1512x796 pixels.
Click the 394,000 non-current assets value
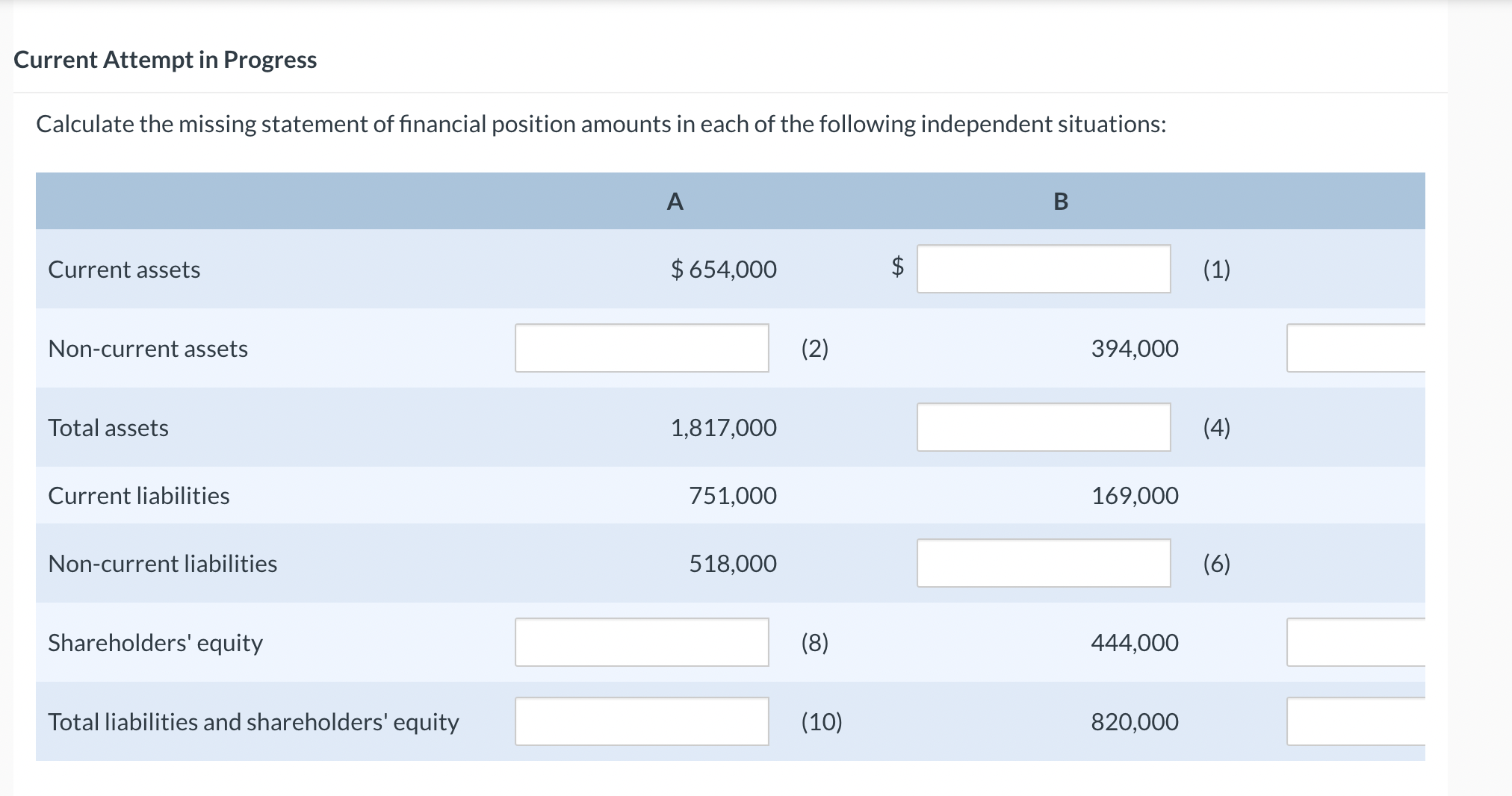(x=1135, y=349)
